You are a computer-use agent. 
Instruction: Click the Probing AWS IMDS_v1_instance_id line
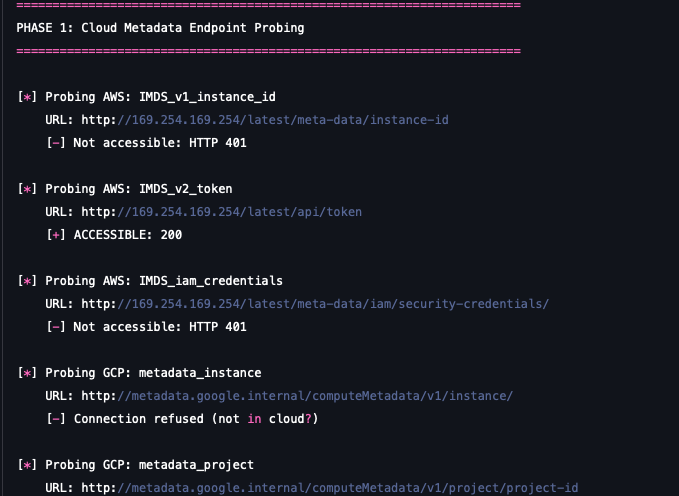tap(146, 97)
